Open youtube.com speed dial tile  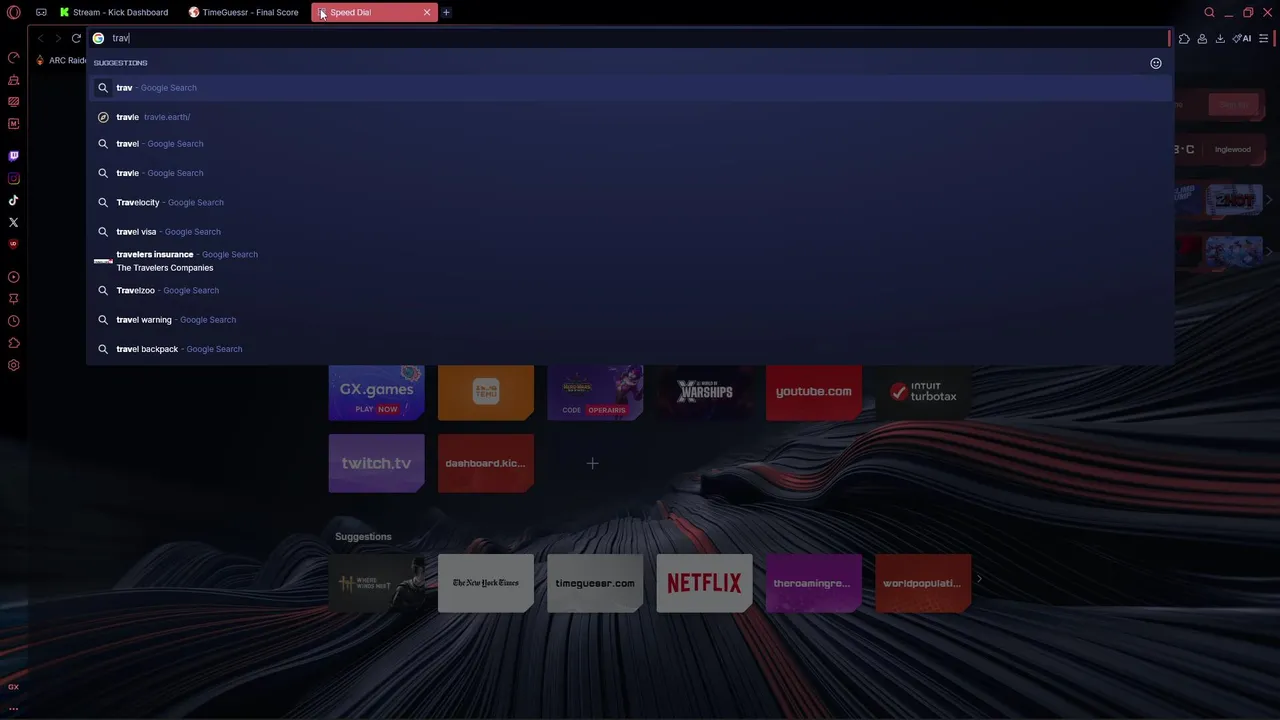pos(814,392)
